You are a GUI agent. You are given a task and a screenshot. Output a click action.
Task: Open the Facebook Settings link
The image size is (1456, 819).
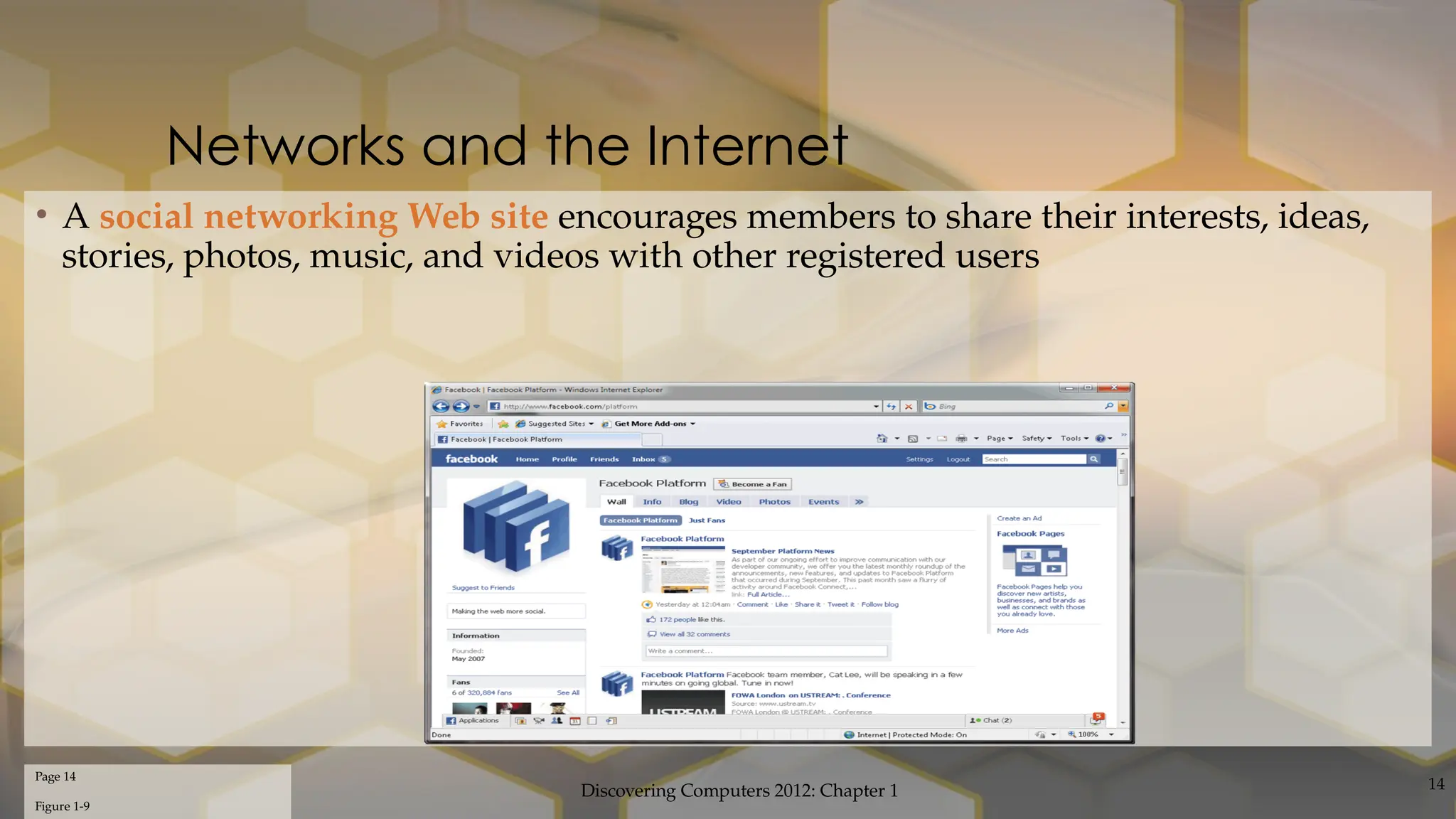[x=919, y=459]
